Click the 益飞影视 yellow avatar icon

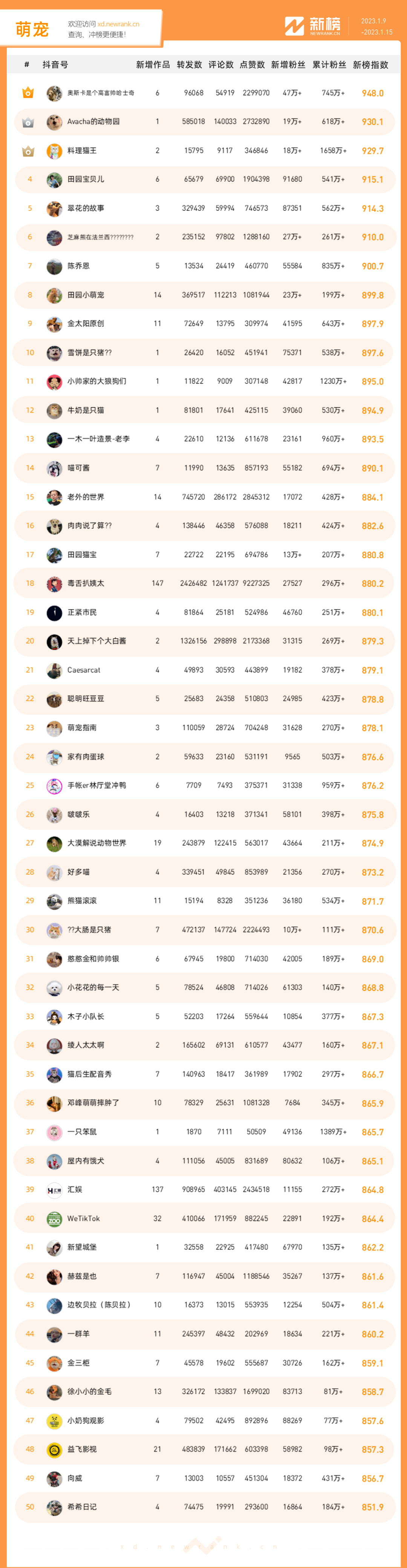[54, 1449]
